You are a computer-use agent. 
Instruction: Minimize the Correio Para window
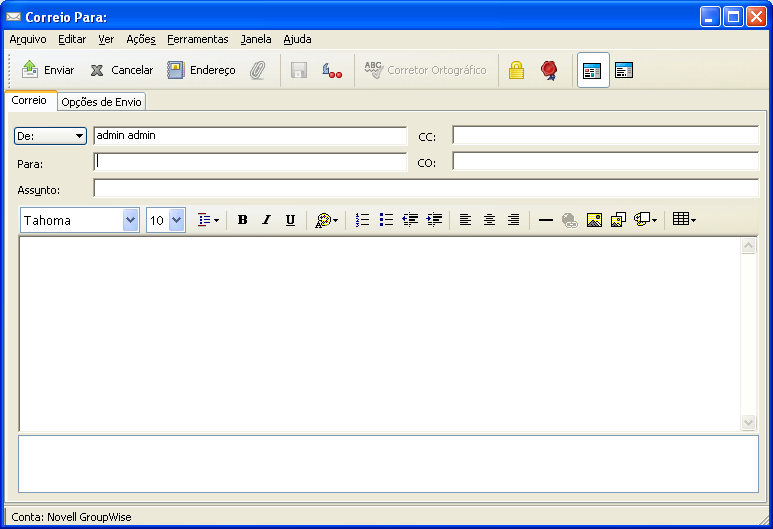pos(710,17)
